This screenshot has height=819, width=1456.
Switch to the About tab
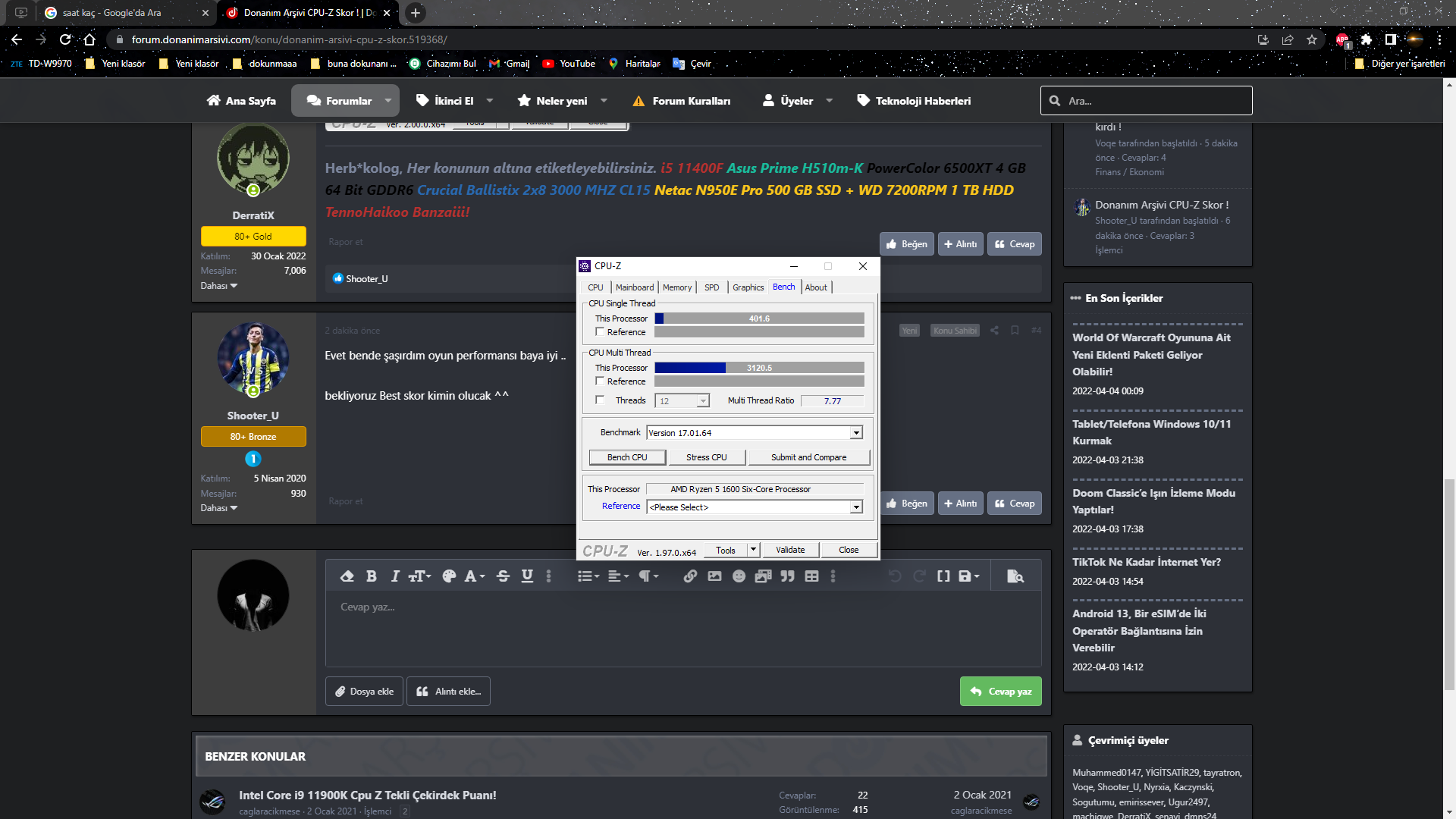tap(816, 287)
